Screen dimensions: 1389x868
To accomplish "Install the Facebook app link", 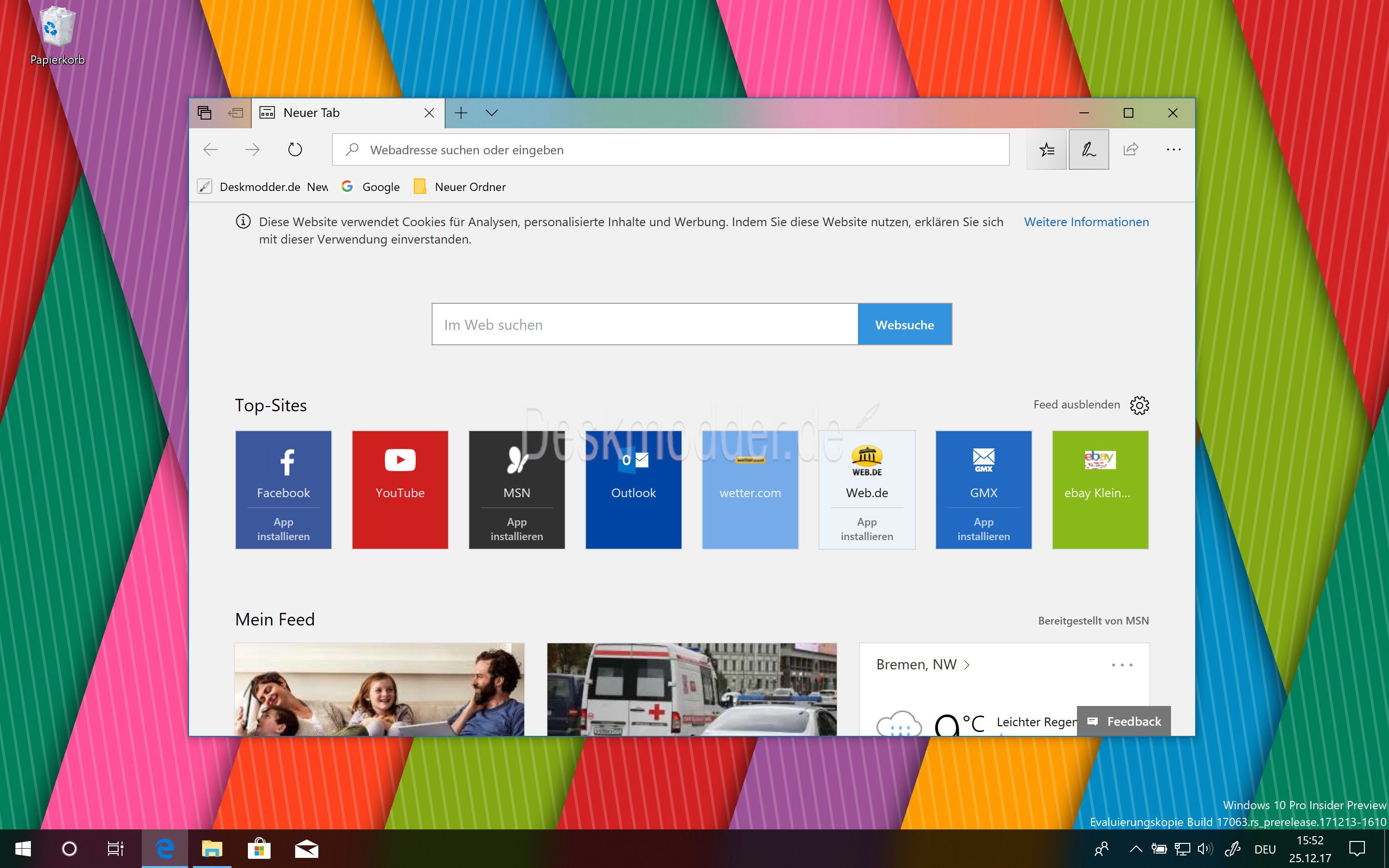I will point(284,529).
